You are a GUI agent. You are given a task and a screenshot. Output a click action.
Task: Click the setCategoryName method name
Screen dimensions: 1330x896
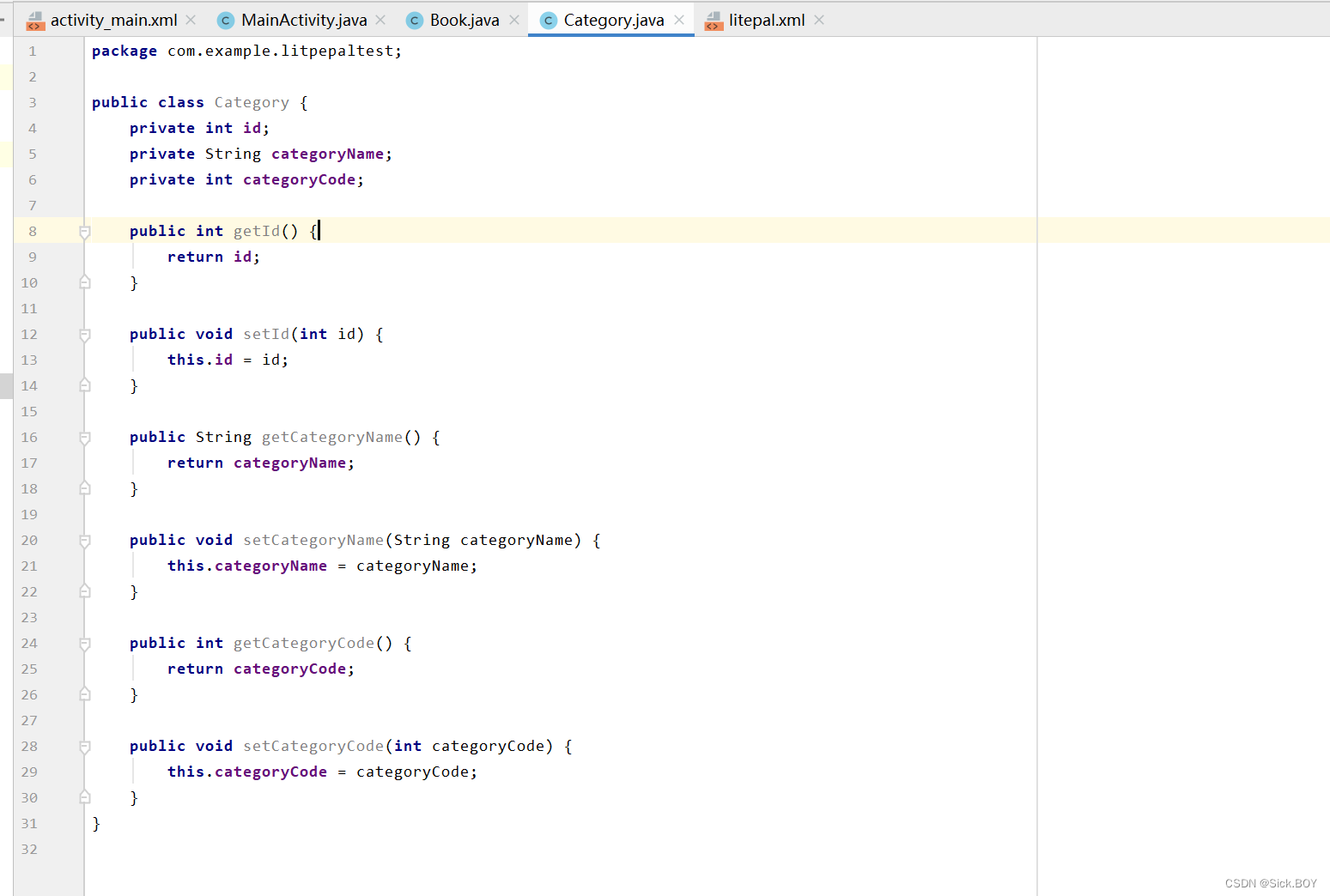(x=313, y=540)
